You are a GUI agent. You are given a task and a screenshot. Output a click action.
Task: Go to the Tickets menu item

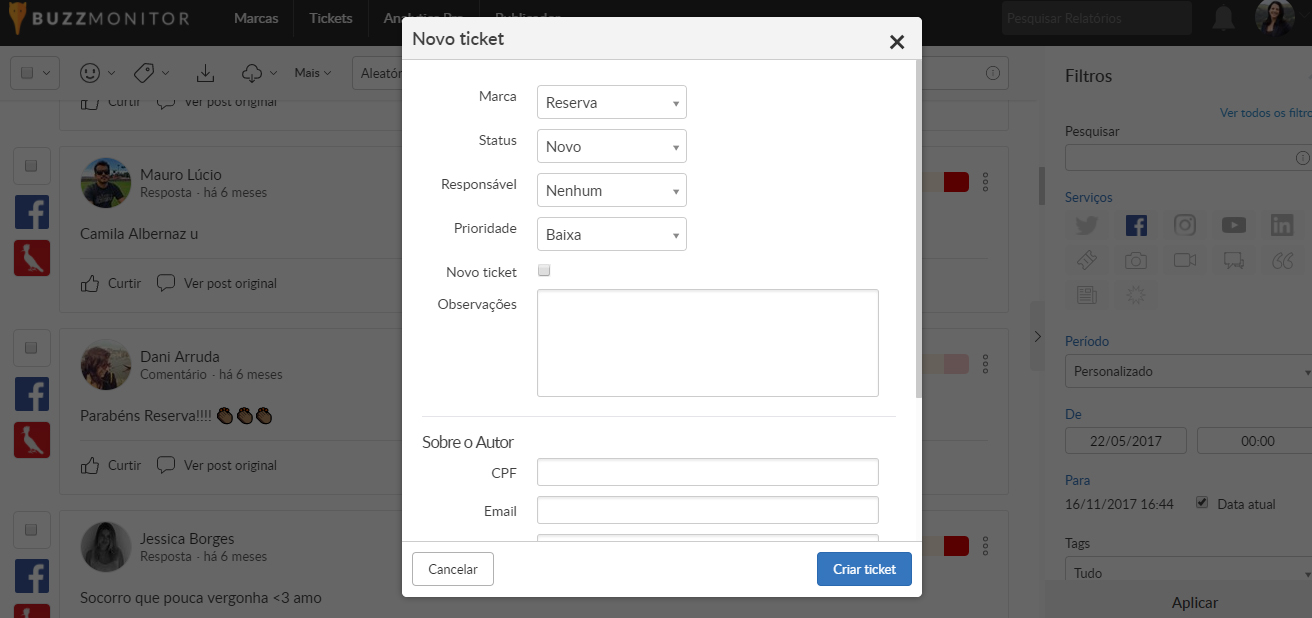(331, 18)
